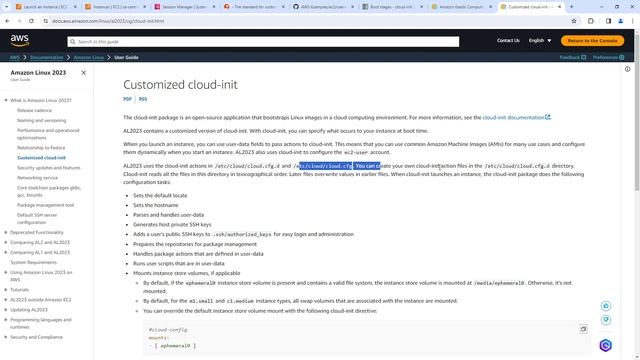Open the RSS feed link
The width and height of the screenshot is (640, 360).
point(142,99)
